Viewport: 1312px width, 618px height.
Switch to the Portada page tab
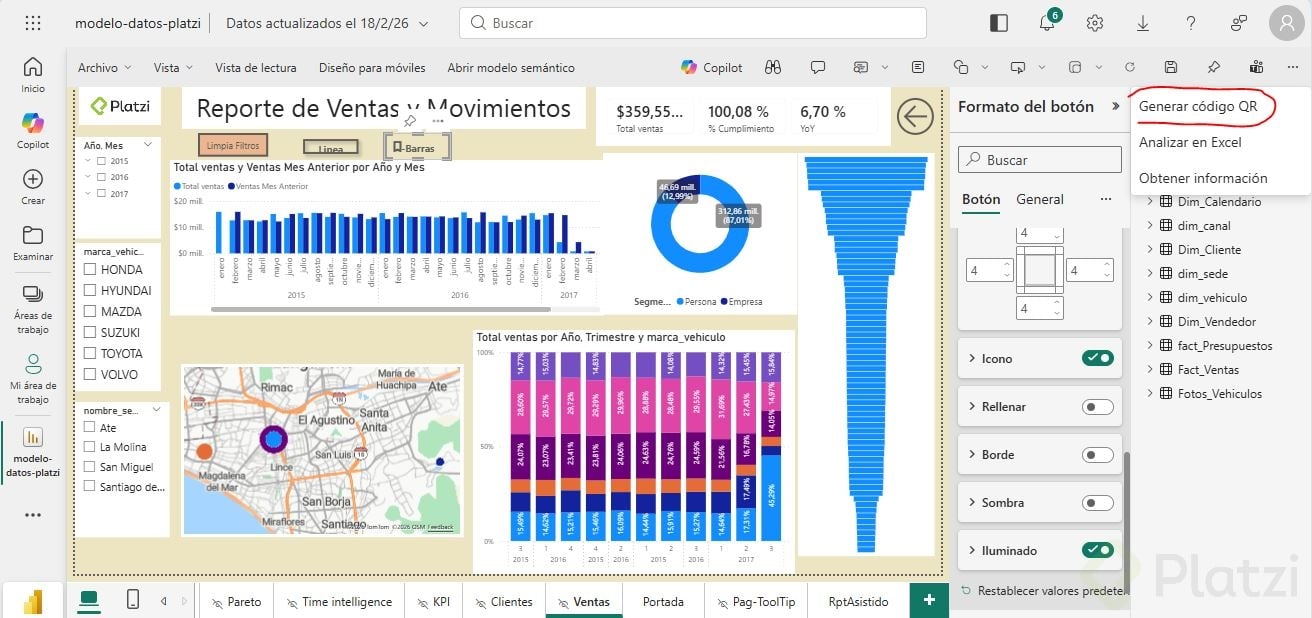[x=663, y=602]
